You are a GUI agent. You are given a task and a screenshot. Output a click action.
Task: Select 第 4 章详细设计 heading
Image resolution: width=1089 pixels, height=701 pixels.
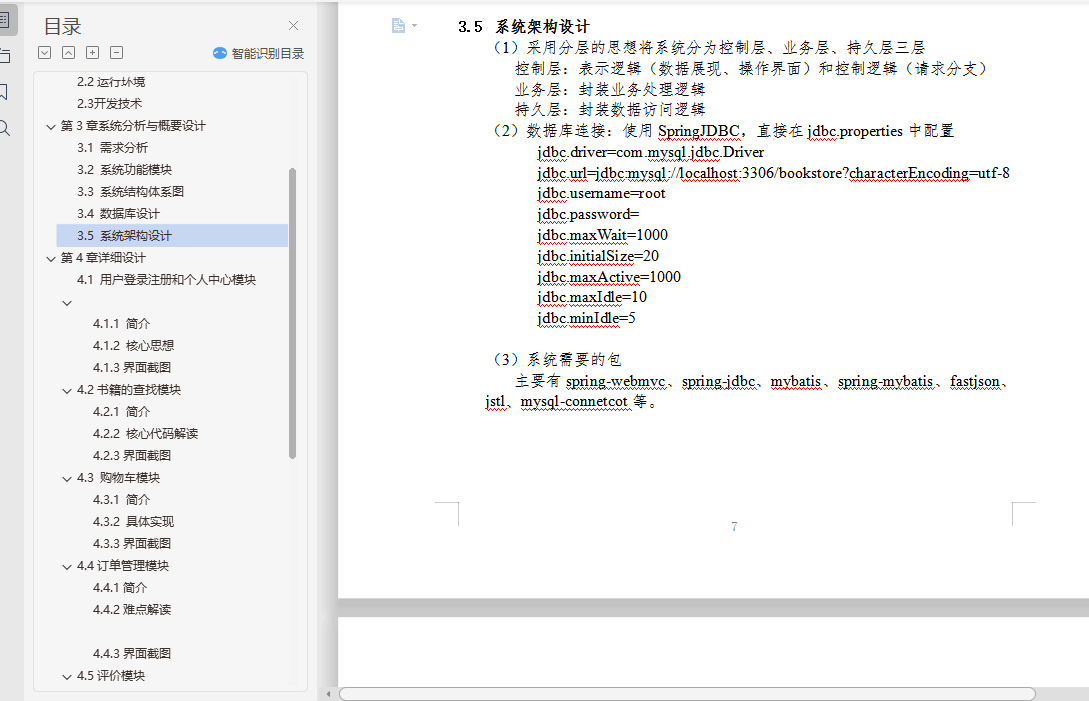coord(103,258)
